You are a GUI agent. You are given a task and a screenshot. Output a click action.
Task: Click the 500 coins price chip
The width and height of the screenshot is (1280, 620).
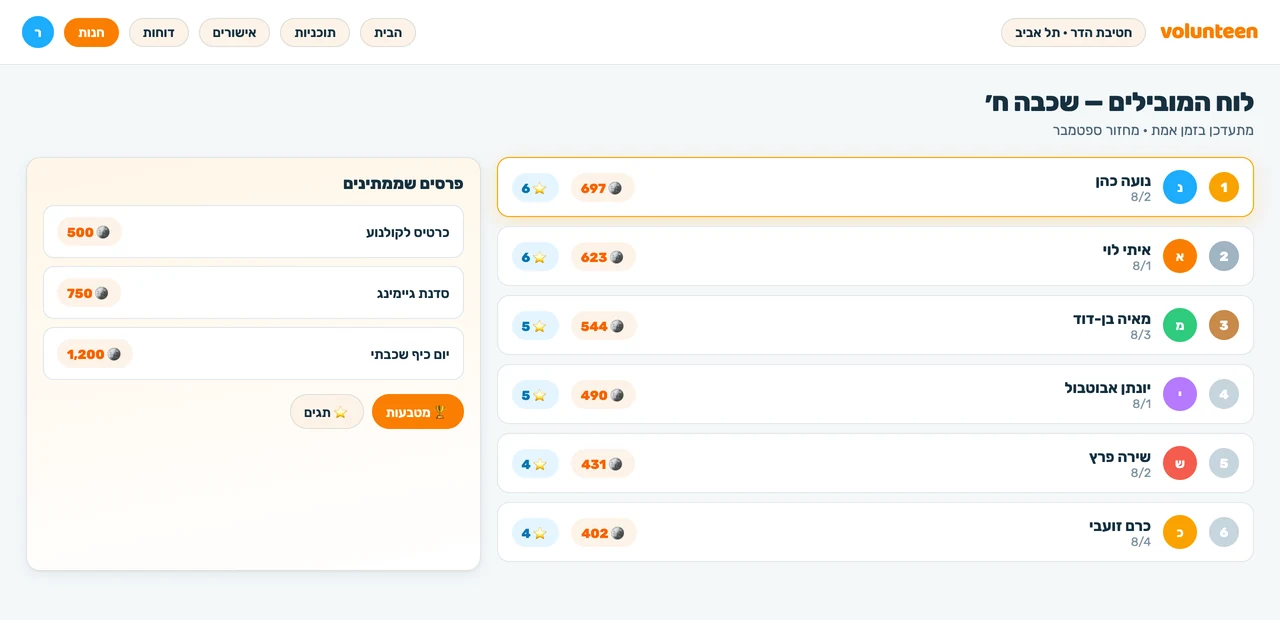click(x=89, y=232)
